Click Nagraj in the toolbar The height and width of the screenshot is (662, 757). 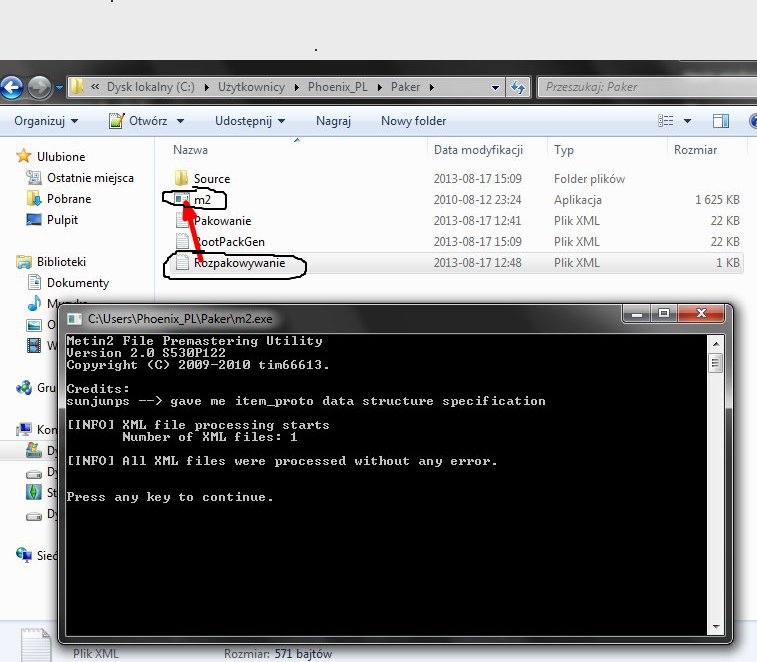tap(333, 121)
